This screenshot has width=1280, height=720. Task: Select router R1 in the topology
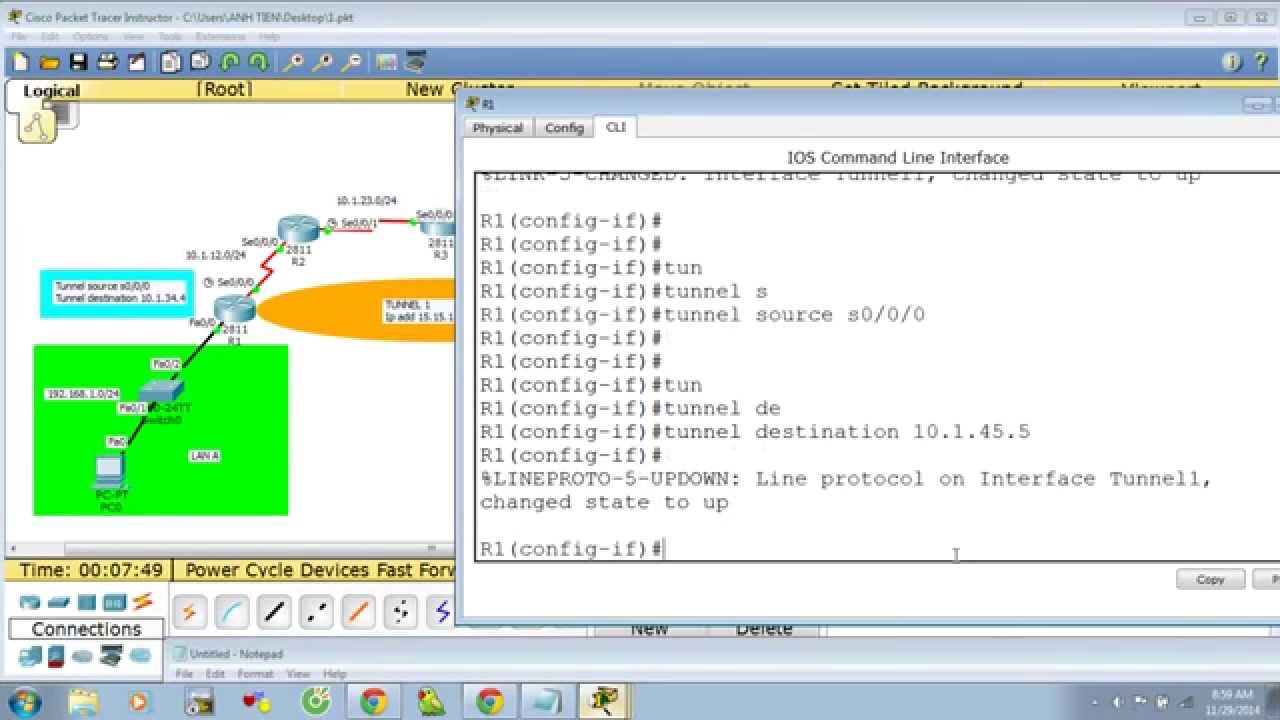(x=235, y=309)
